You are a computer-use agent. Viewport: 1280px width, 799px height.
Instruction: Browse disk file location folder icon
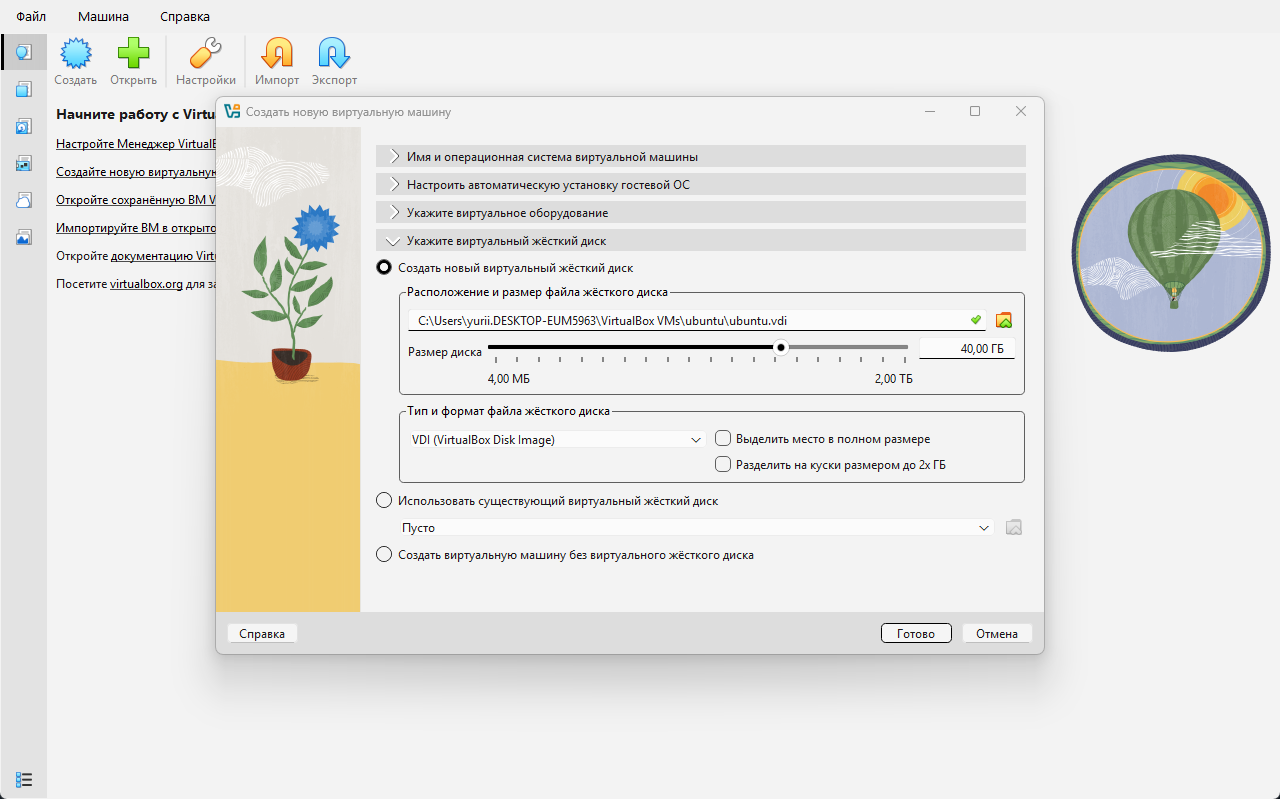[1004, 320]
